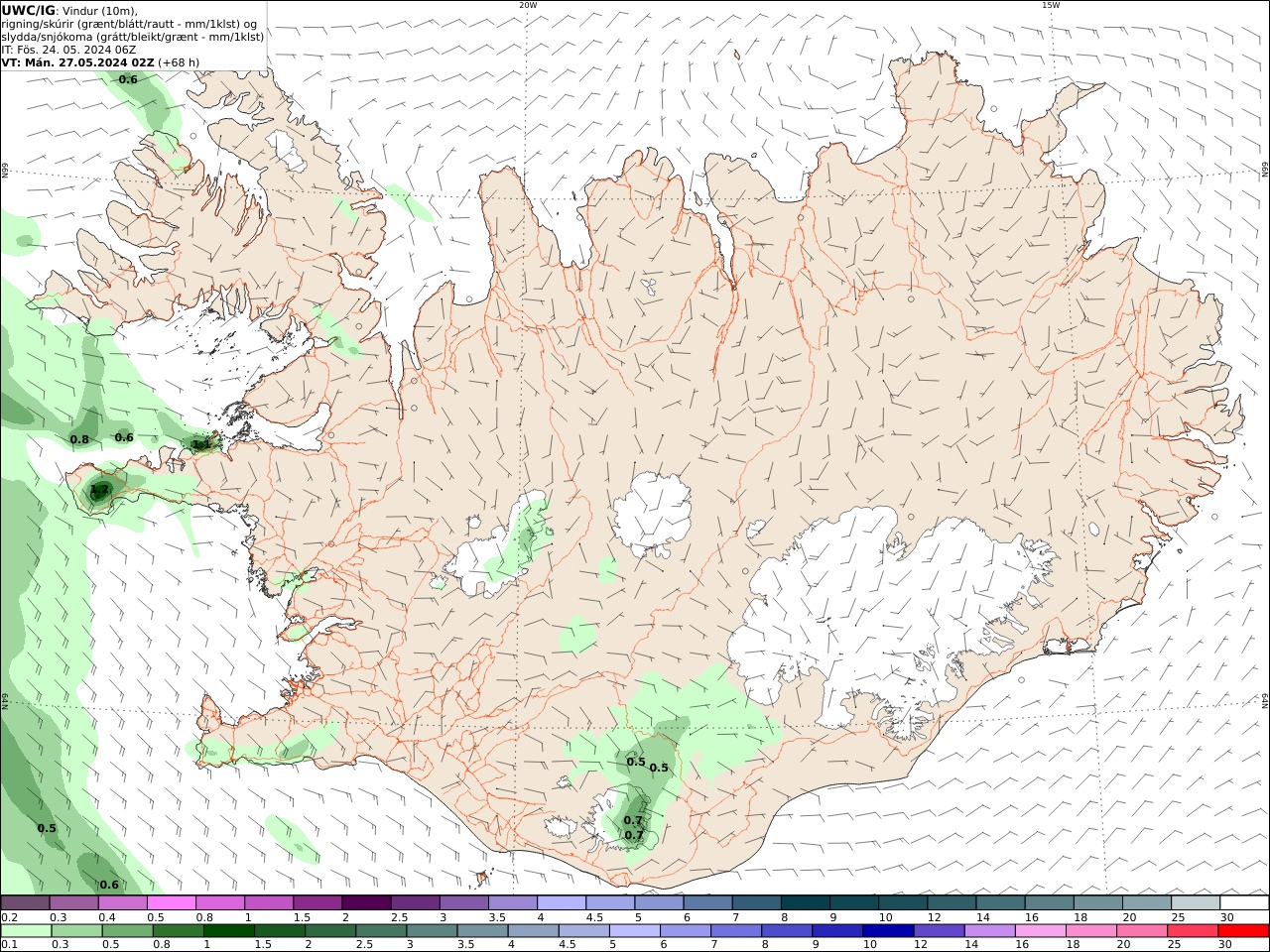Pick the white swatch labeled 30, top row
This screenshot has width=1270, height=952.
1242,902
